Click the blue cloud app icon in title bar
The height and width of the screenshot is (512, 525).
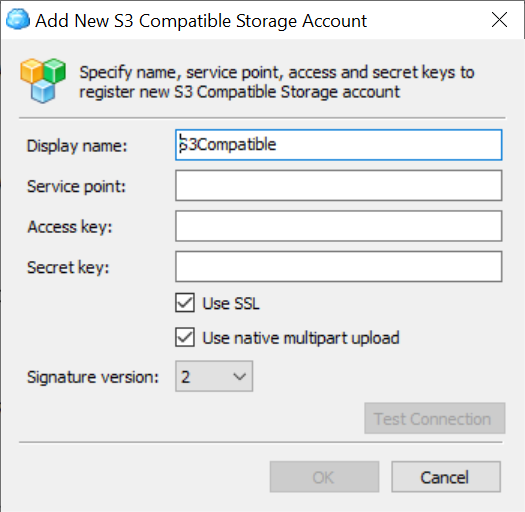18,19
